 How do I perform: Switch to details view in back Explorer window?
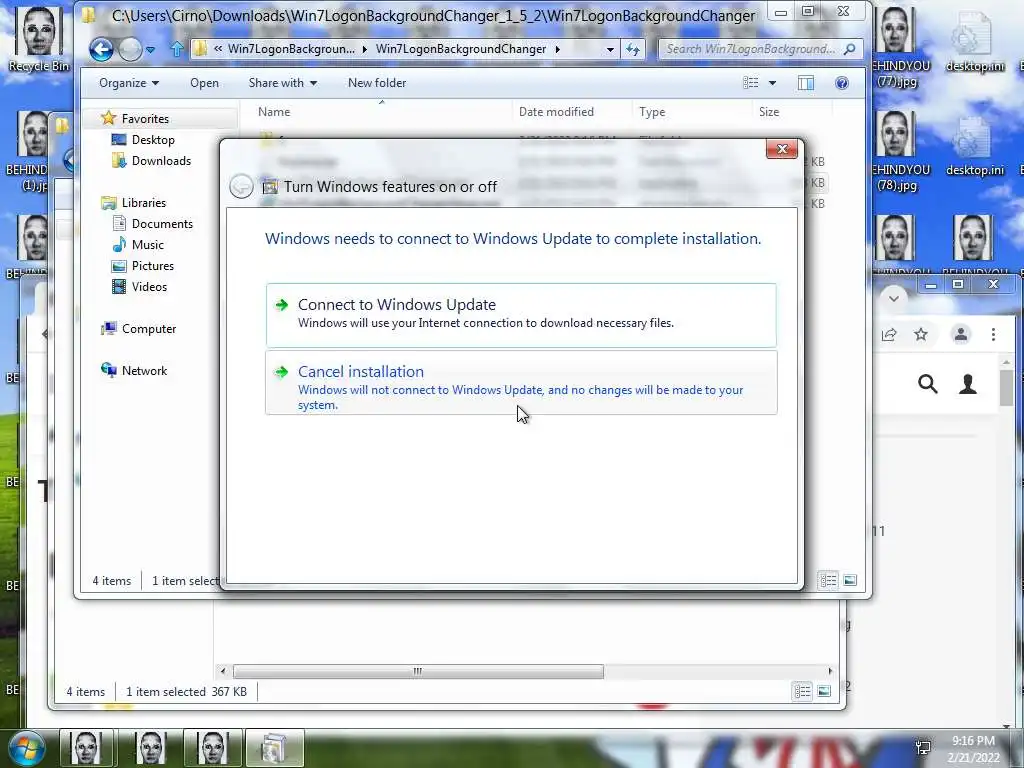803,691
